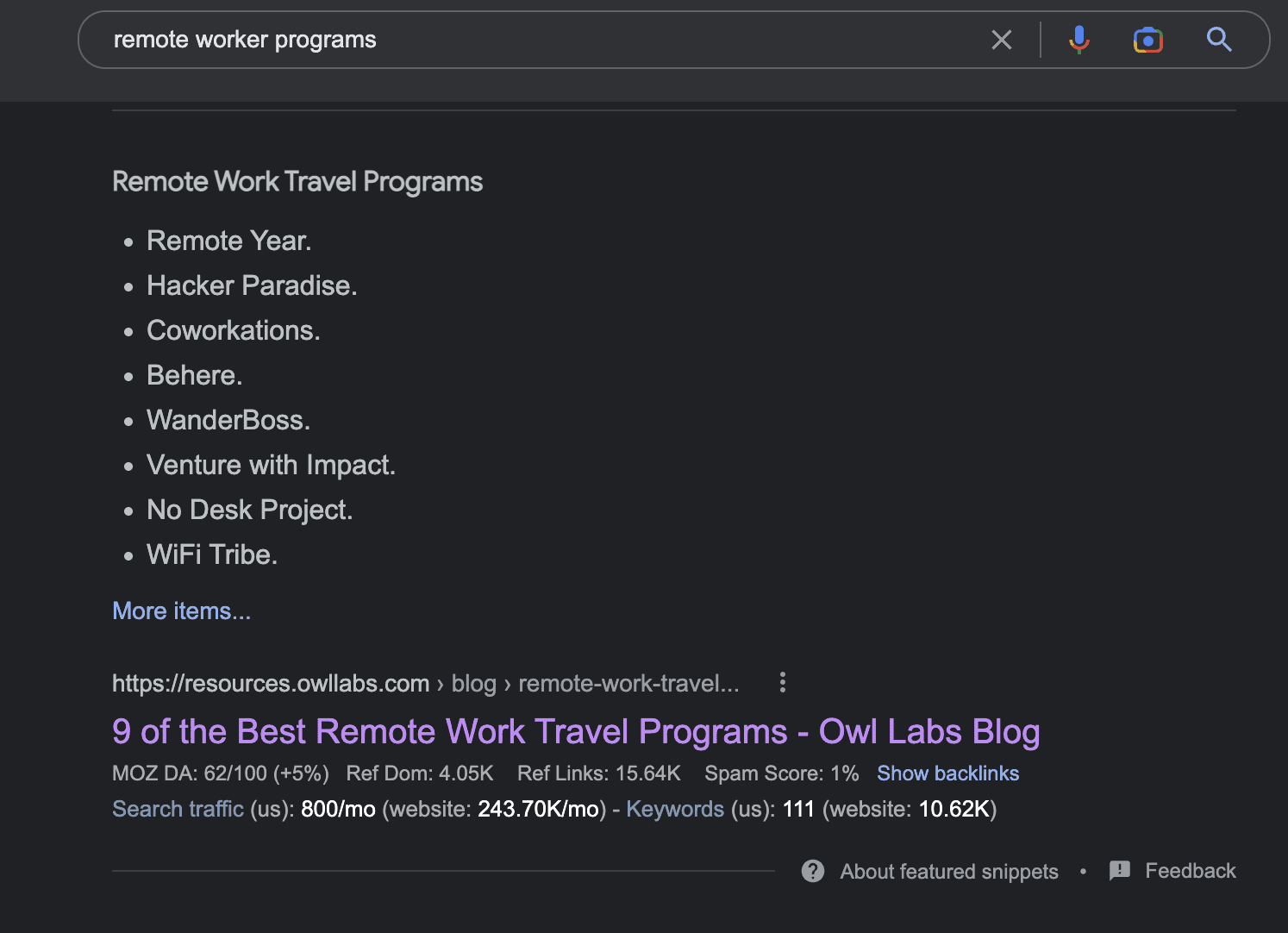Click the Feedback link
Viewport: 1288px width, 933px height.
(x=1190, y=871)
